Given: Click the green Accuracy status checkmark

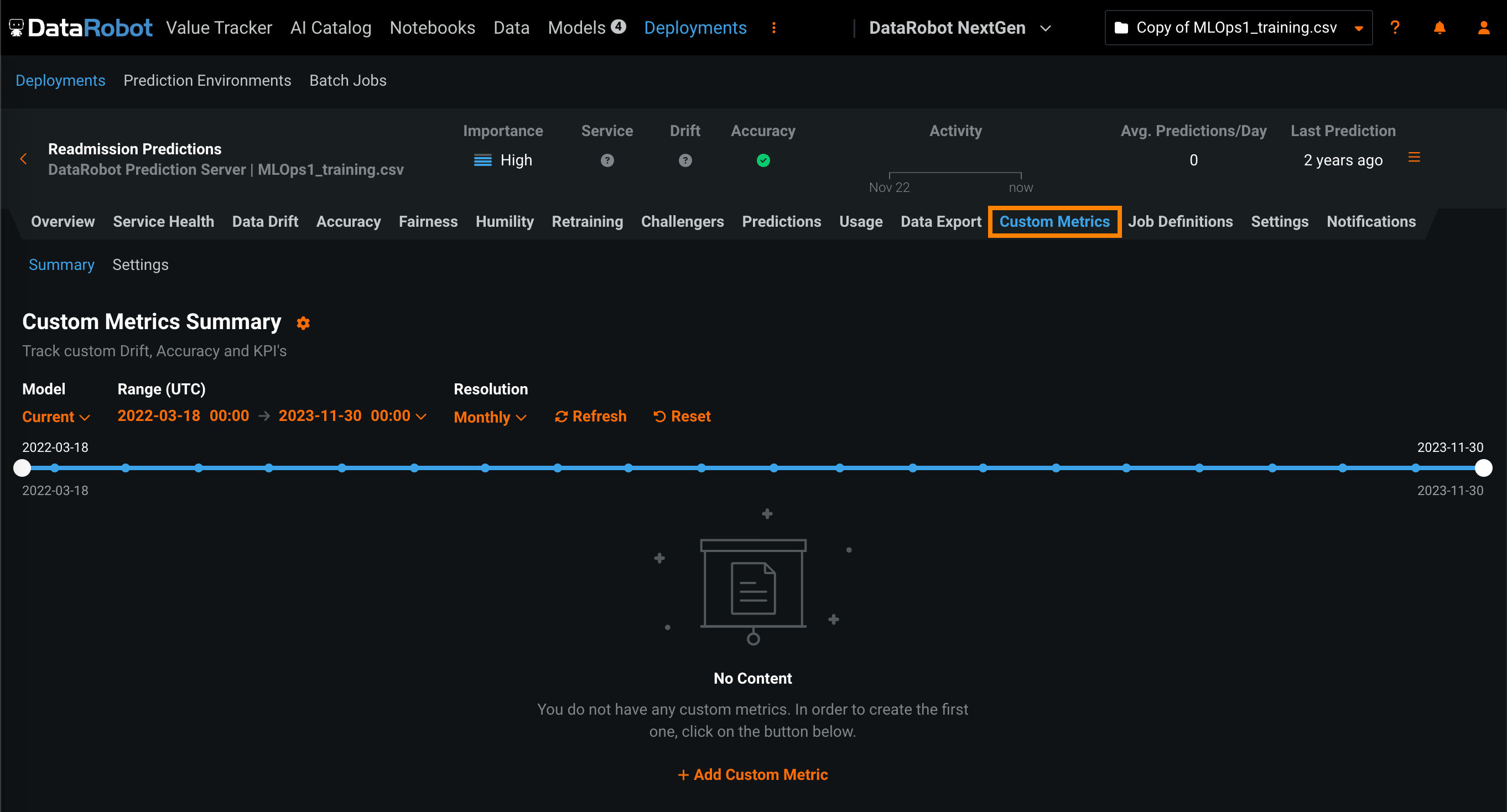Looking at the screenshot, I should [763, 160].
